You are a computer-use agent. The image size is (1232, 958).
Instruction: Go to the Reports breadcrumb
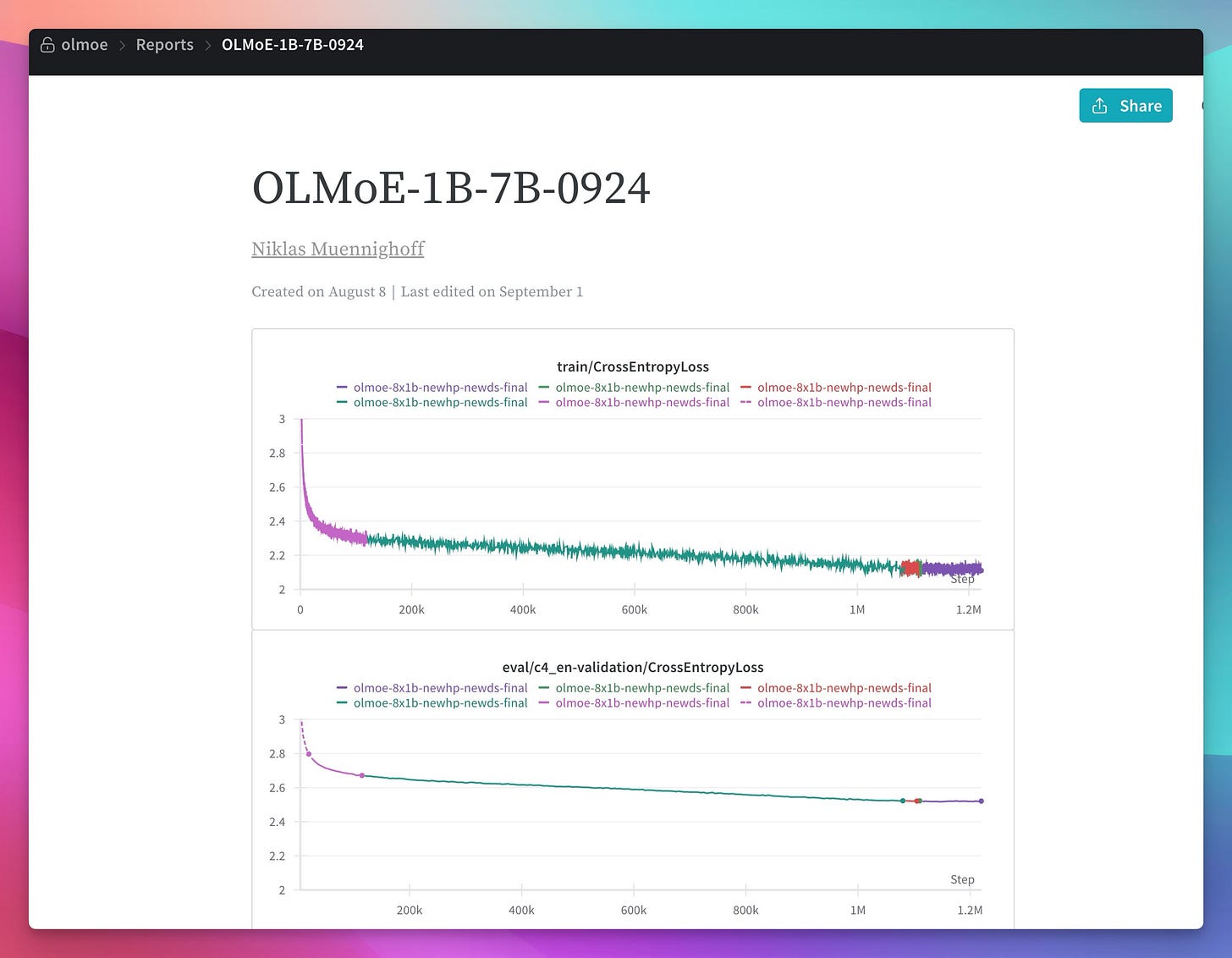[x=165, y=45]
